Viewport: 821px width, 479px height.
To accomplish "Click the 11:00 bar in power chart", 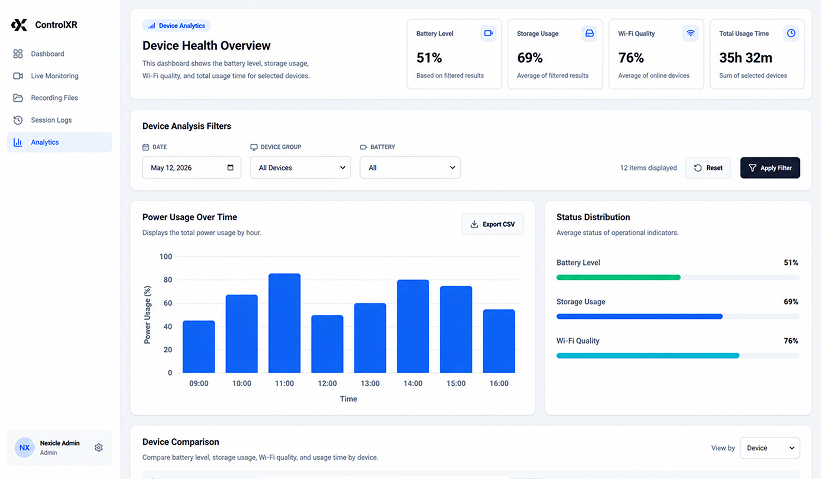I will coord(284,323).
